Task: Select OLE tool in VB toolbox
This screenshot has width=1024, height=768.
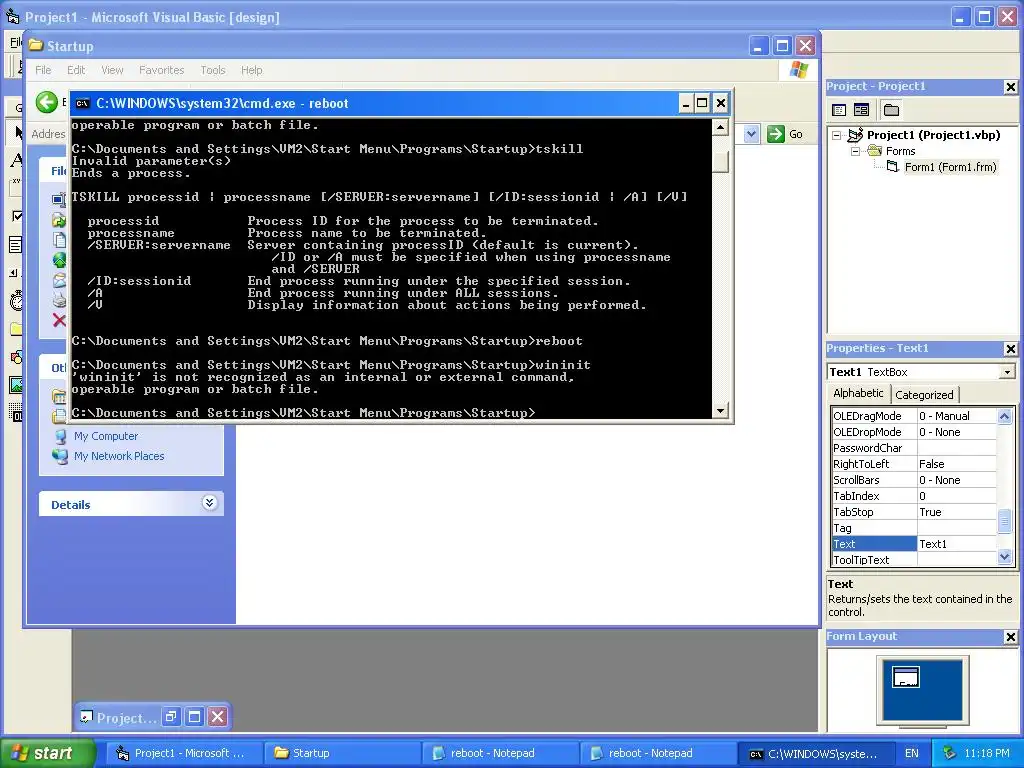Action: 16,413
